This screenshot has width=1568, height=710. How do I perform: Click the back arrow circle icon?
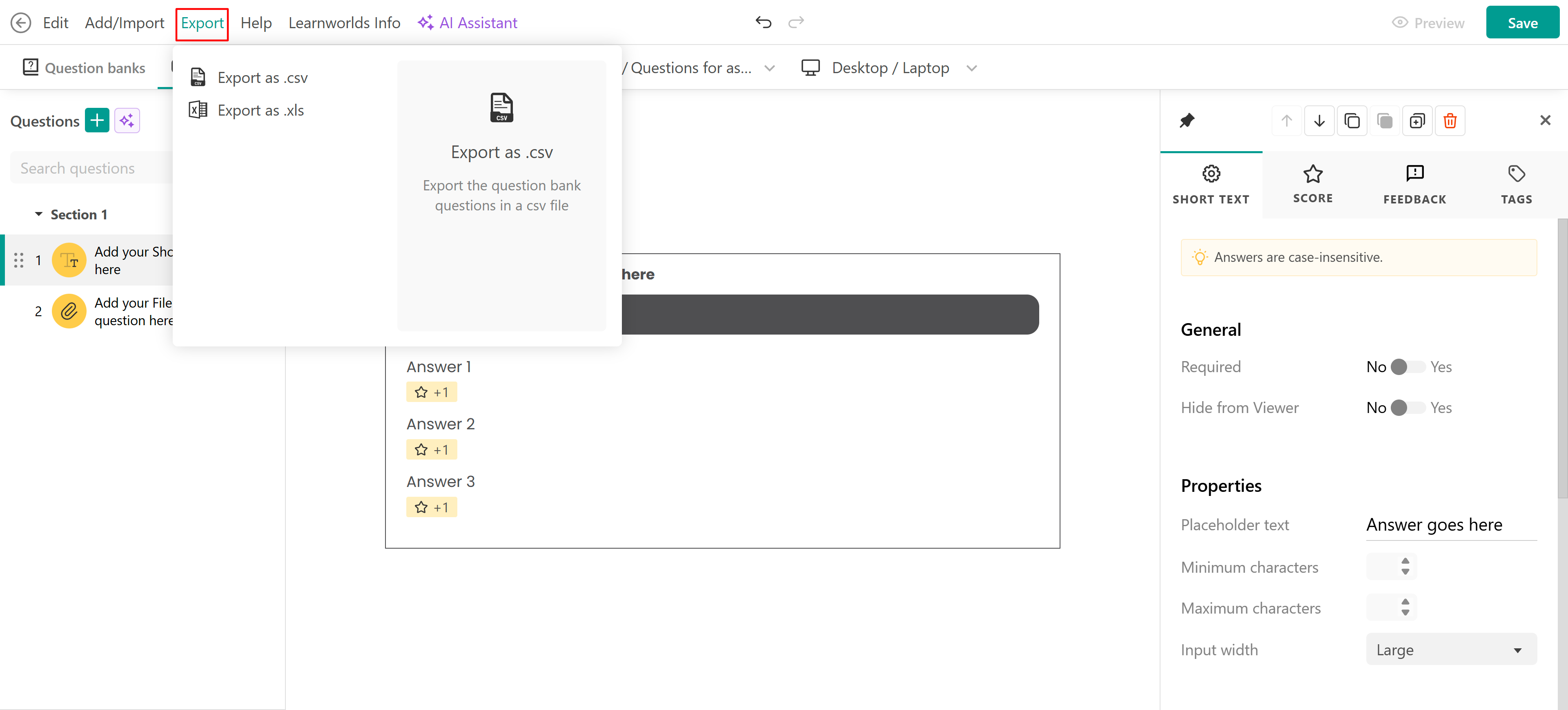[x=21, y=22]
